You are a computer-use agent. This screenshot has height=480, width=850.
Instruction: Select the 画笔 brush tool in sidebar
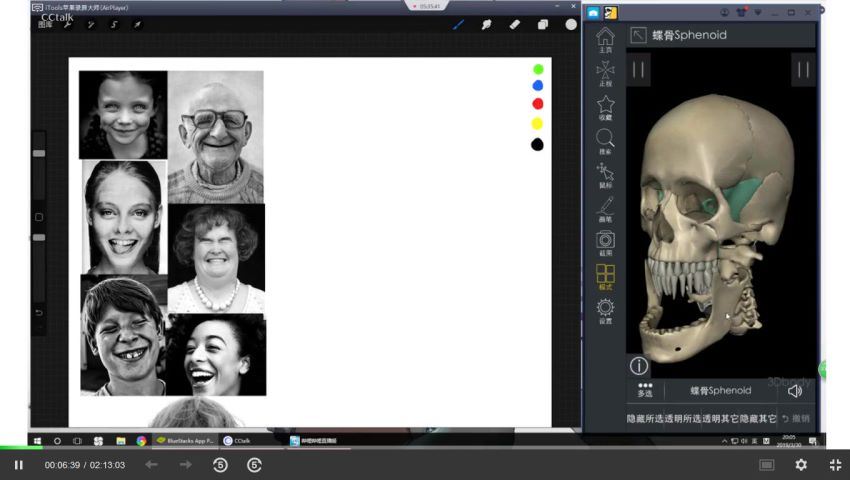pyautogui.click(x=605, y=209)
